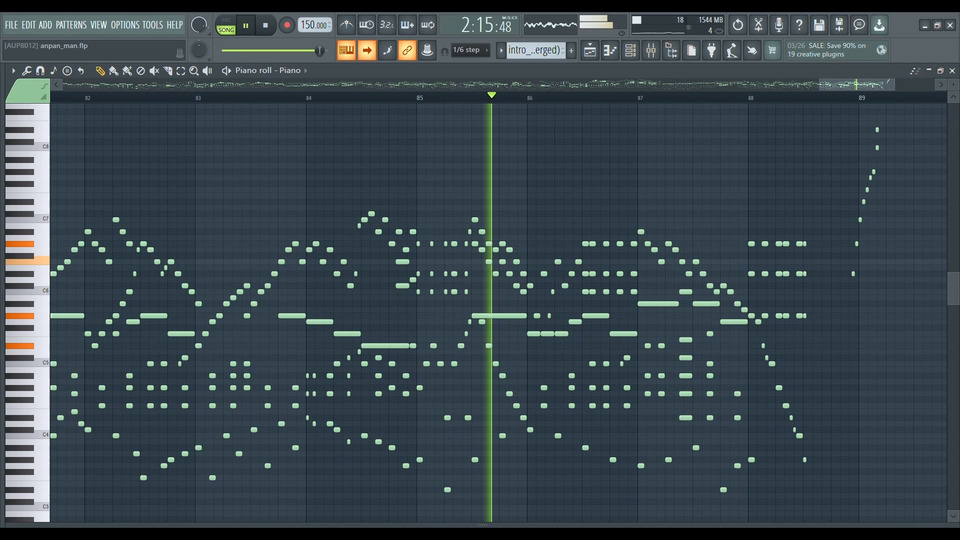Toggle the 3-2-1 countdown before recording
The height and width of the screenshot is (540, 960).
tap(386, 25)
